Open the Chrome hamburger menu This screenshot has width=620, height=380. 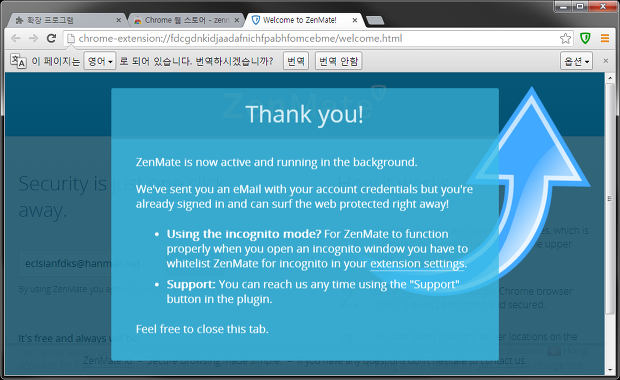point(605,38)
